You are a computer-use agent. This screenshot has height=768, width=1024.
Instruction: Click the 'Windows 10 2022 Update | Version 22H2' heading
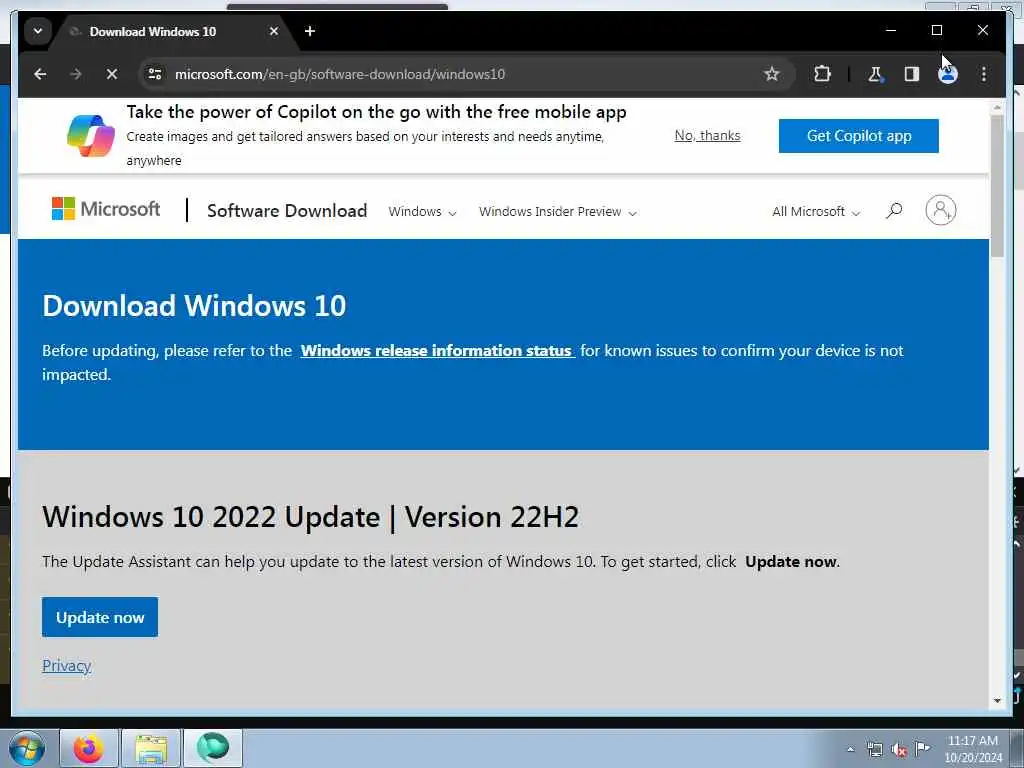pyautogui.click(x=311, y=517)
